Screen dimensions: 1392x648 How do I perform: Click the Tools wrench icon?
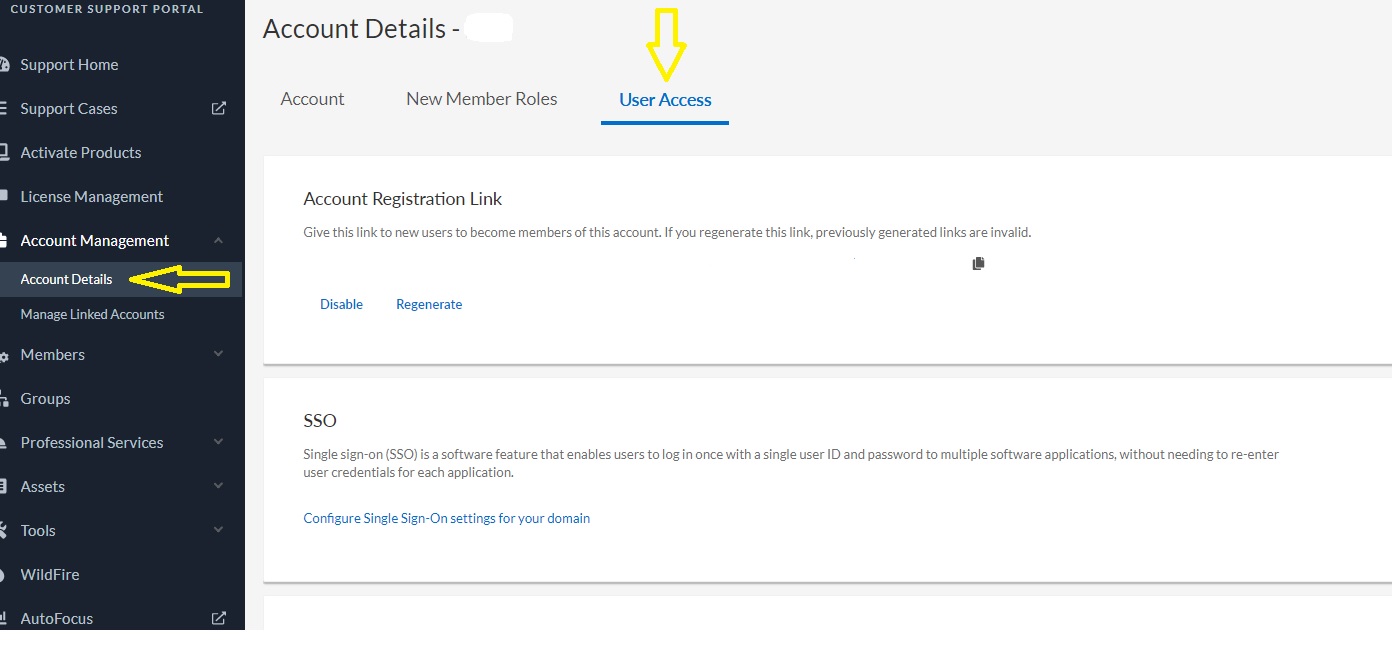pyautogui.click(x=5, y=531)
